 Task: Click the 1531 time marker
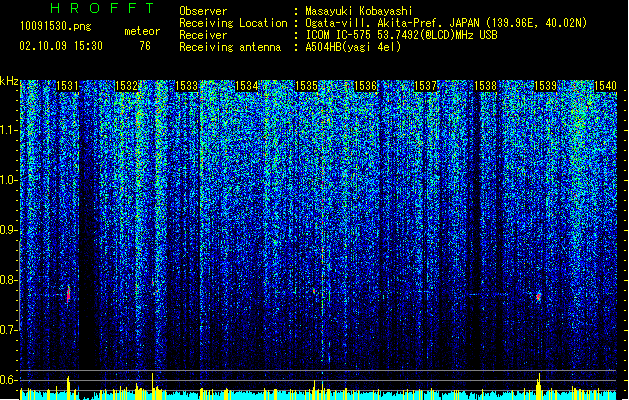coord(67,86)
